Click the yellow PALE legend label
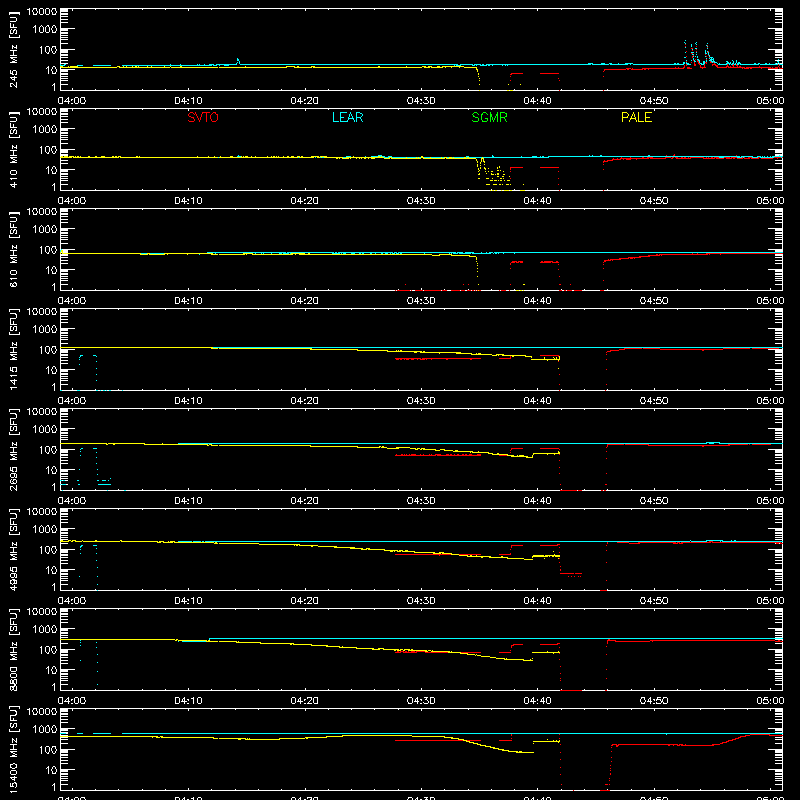This screenshot has width=800, height=800. point(636,117)
